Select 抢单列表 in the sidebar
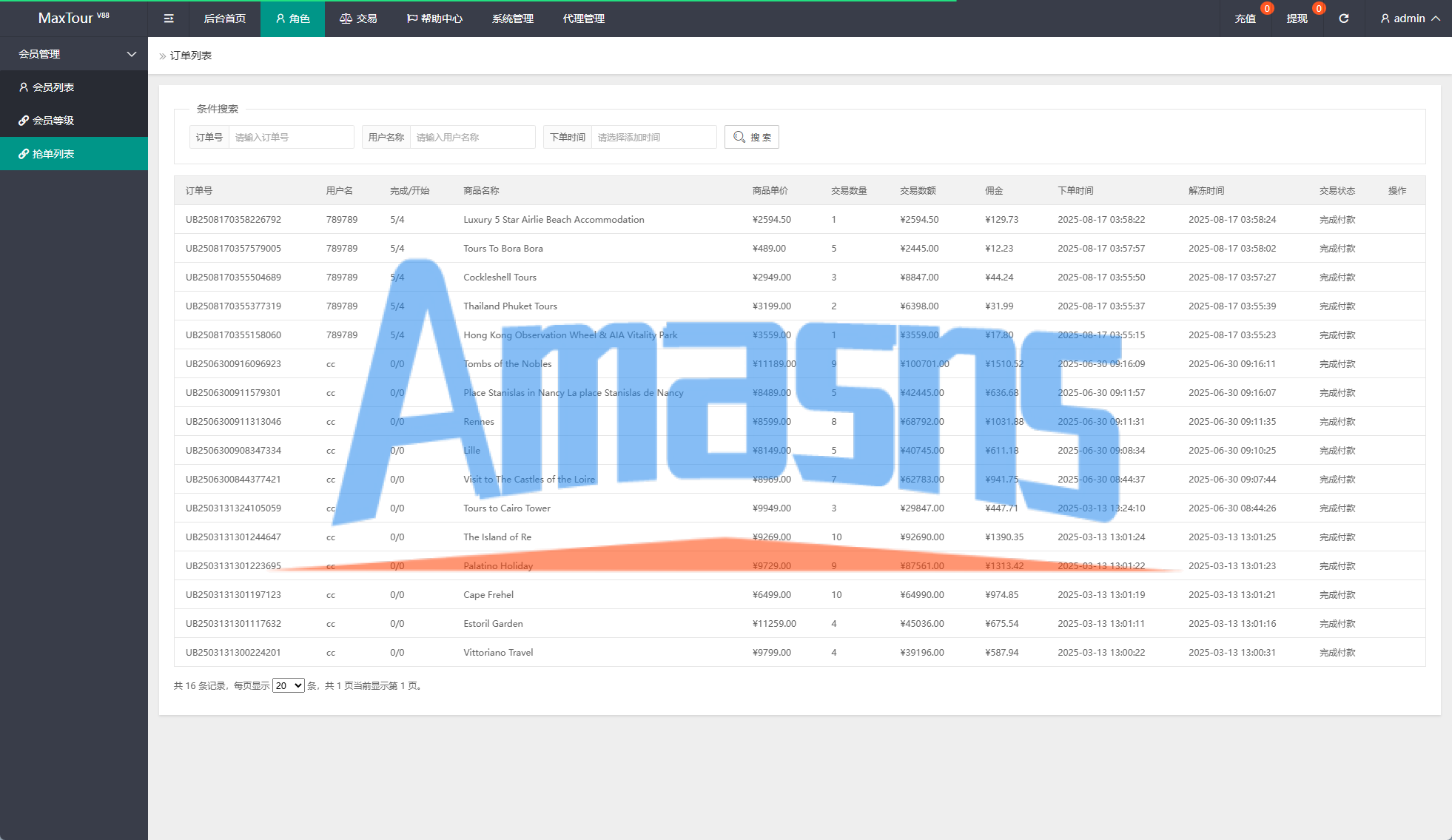Image resolution: width=1452 pixels, height=840 pixels. pyautogui.click(x=53, y=154)
